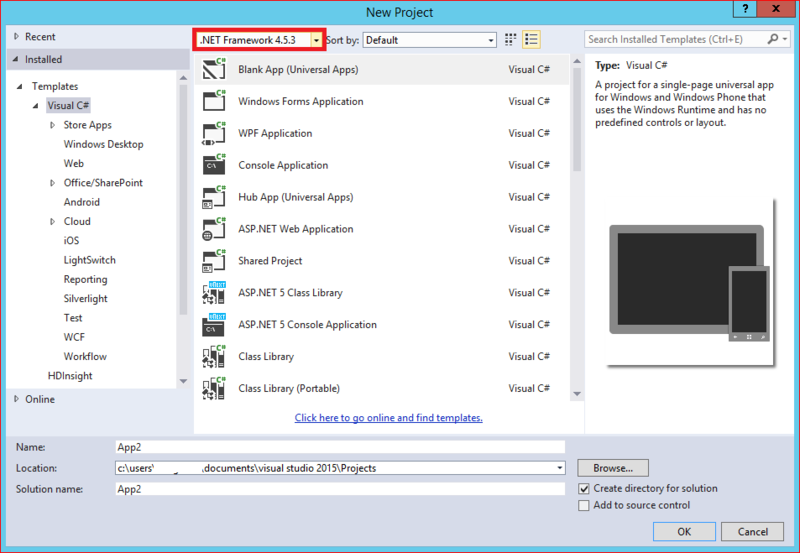Click the ASP.NET 5 Console Application icon

click(x=214, y=324)
